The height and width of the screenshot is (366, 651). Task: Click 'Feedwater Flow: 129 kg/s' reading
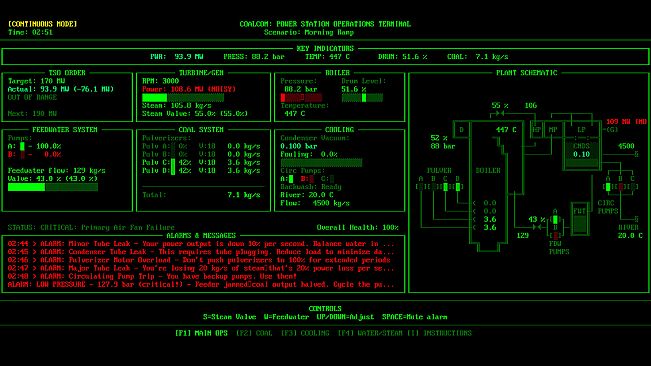pos(56,171)
